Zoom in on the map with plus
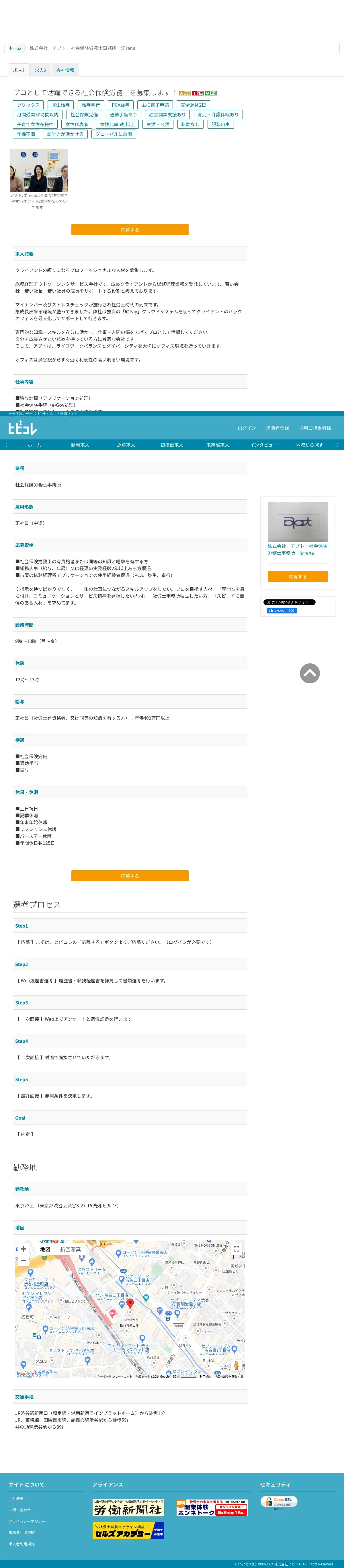The width and height of the screenshot is (344, 1568). 24,1248
